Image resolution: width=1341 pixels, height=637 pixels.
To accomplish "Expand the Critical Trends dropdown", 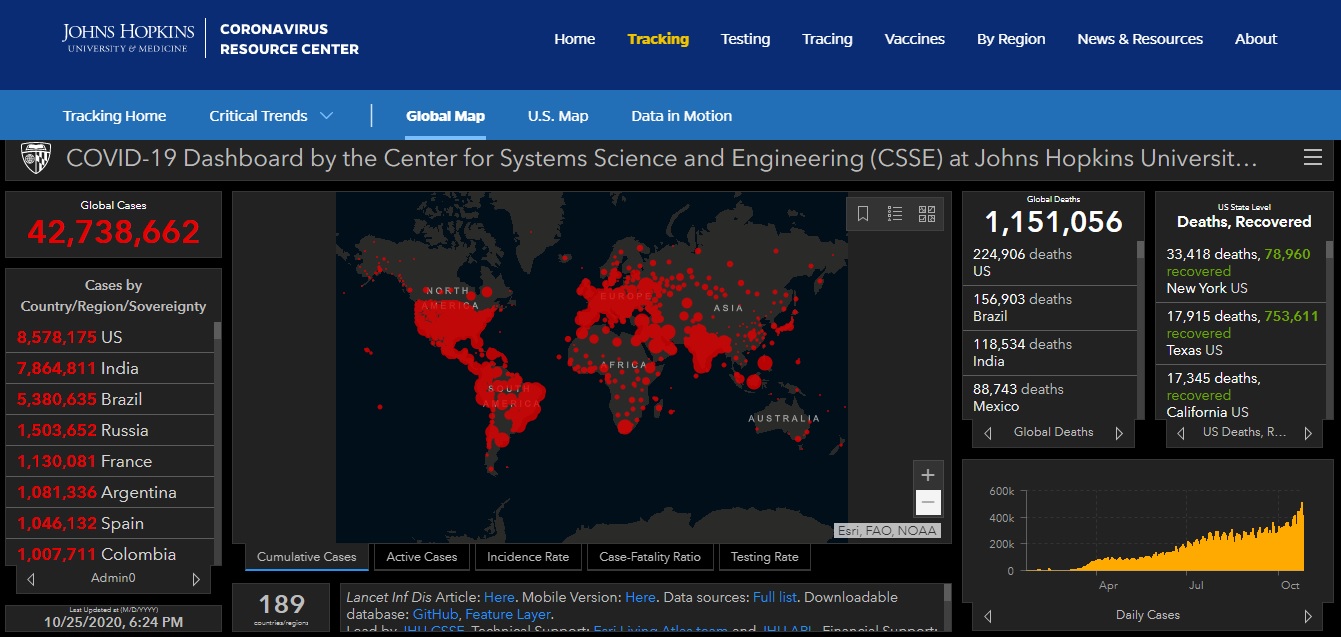I will (271, 116).
